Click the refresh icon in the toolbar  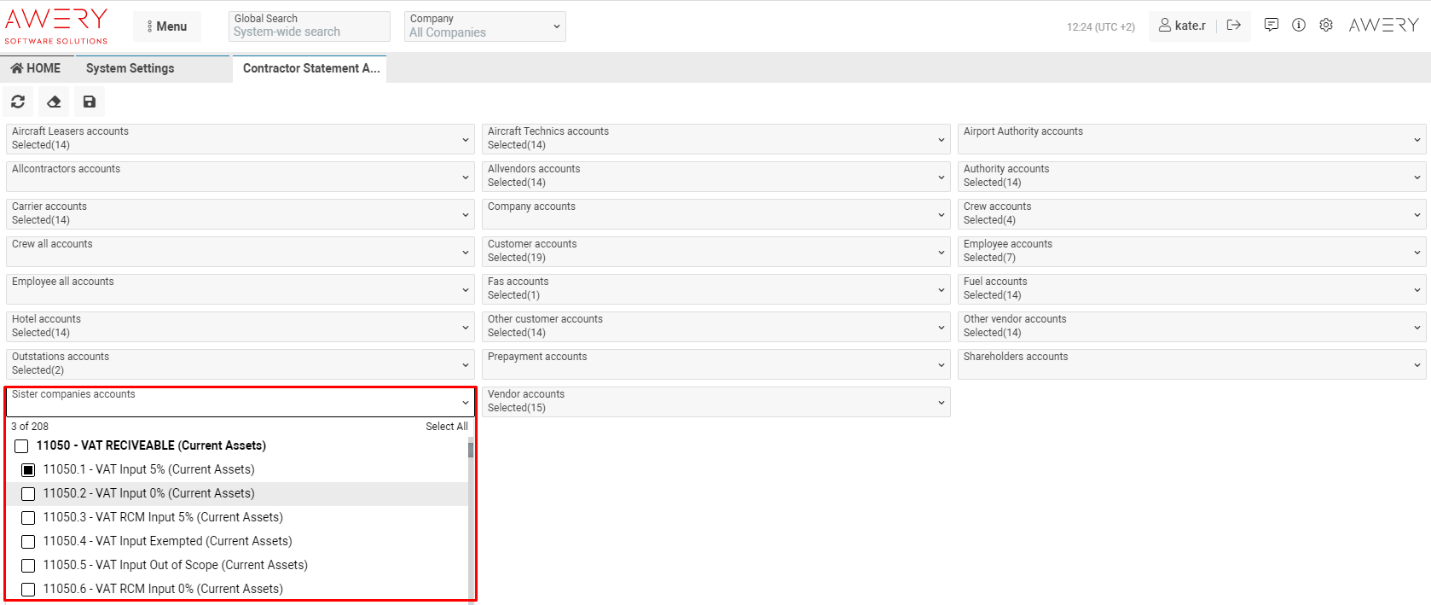[18, 101]
